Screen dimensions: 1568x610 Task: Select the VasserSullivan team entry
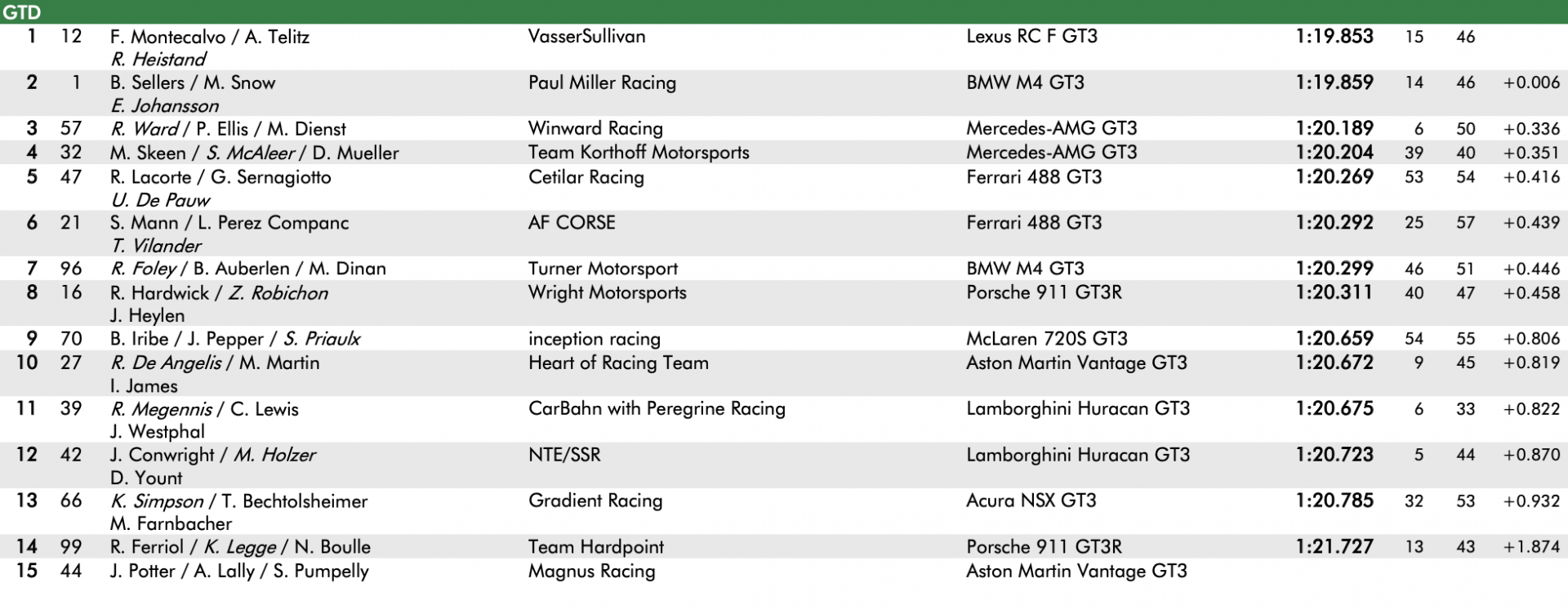click(586, 36)
